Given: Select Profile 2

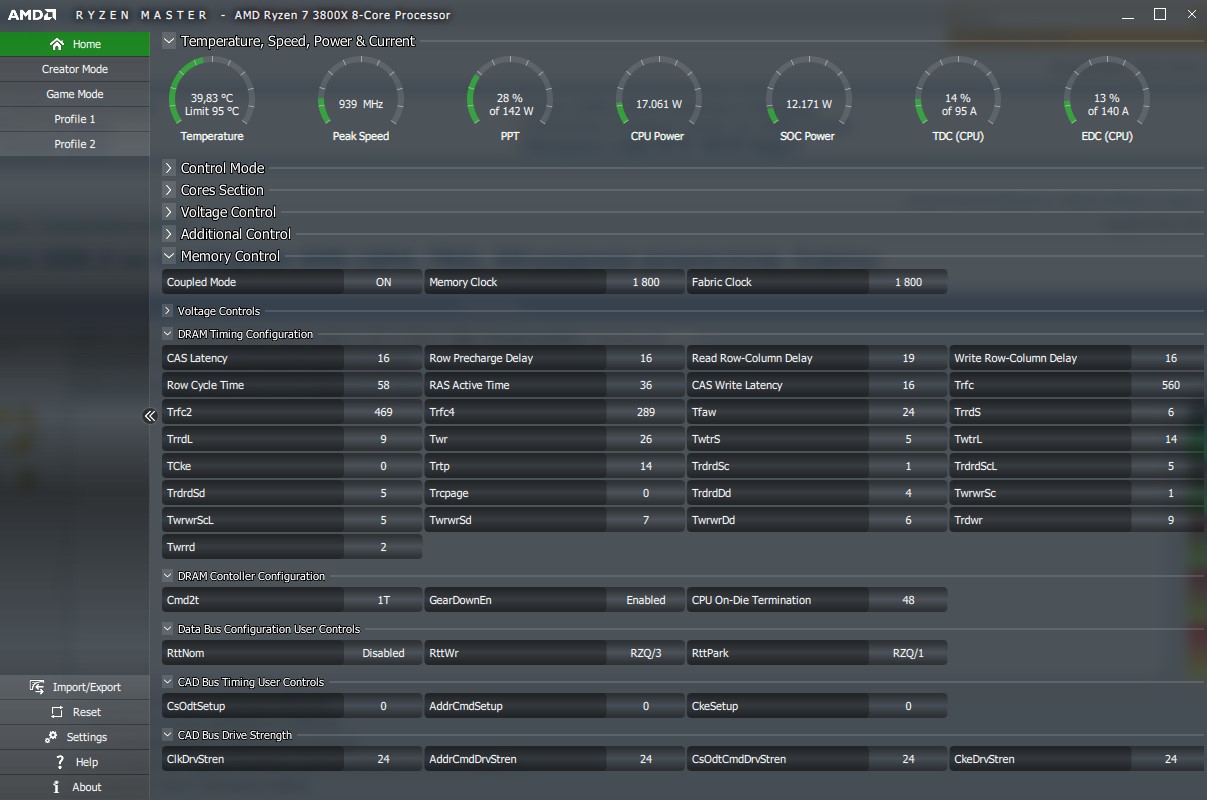Looking at the screenshot, I should pyautogui.click(x=75, y=144).
